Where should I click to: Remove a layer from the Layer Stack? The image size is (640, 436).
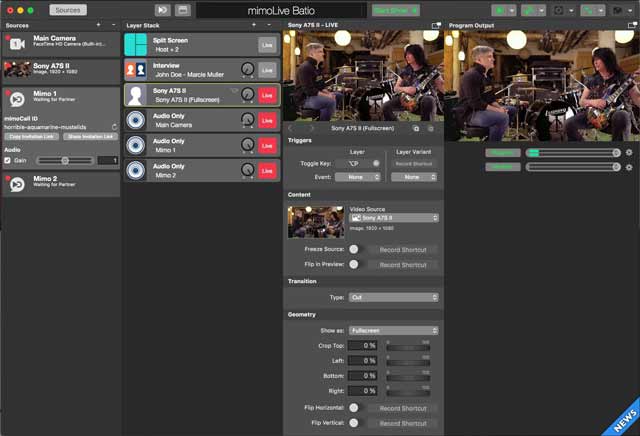click(x=269, y=25)
